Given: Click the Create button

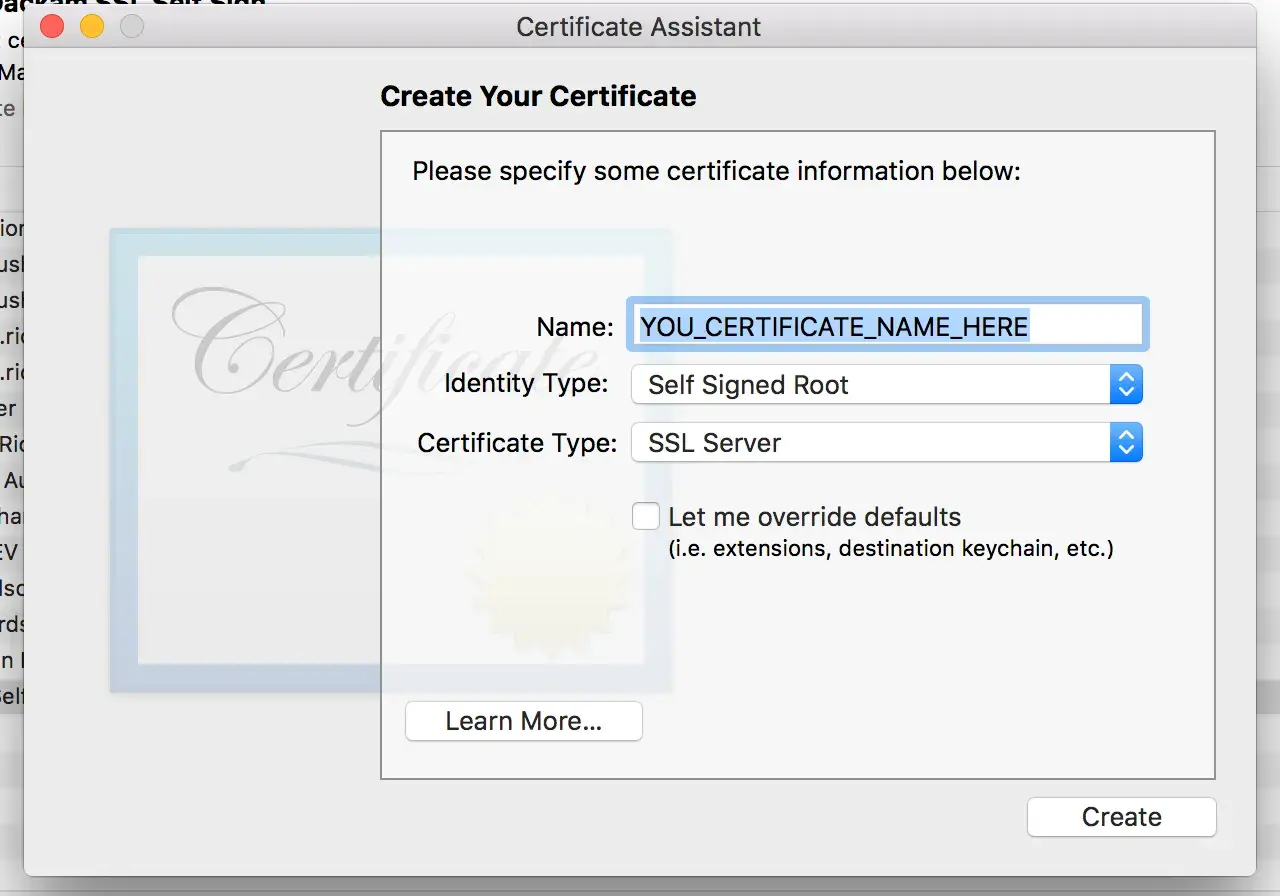Looking at the screenshot, I should point(1121,817).
